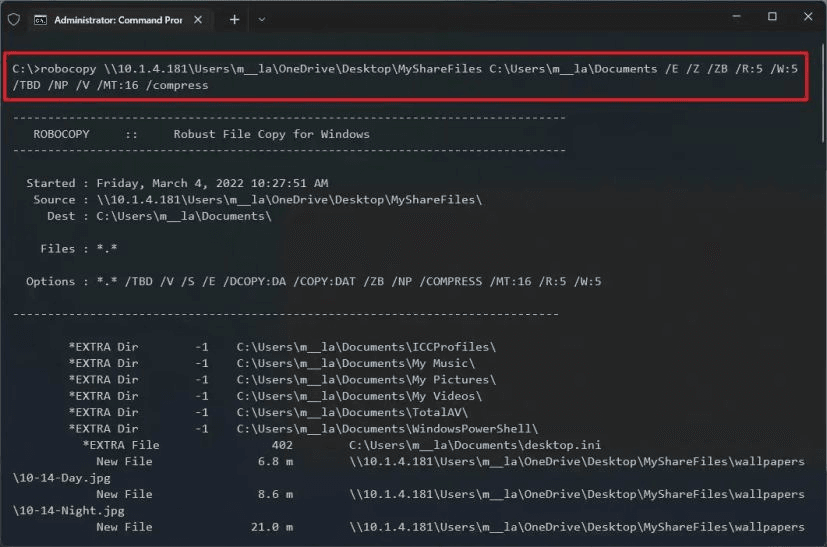Viewport: 827px width, 547px height.
Task: Maximize the terminal window
Action: point(772,17)
